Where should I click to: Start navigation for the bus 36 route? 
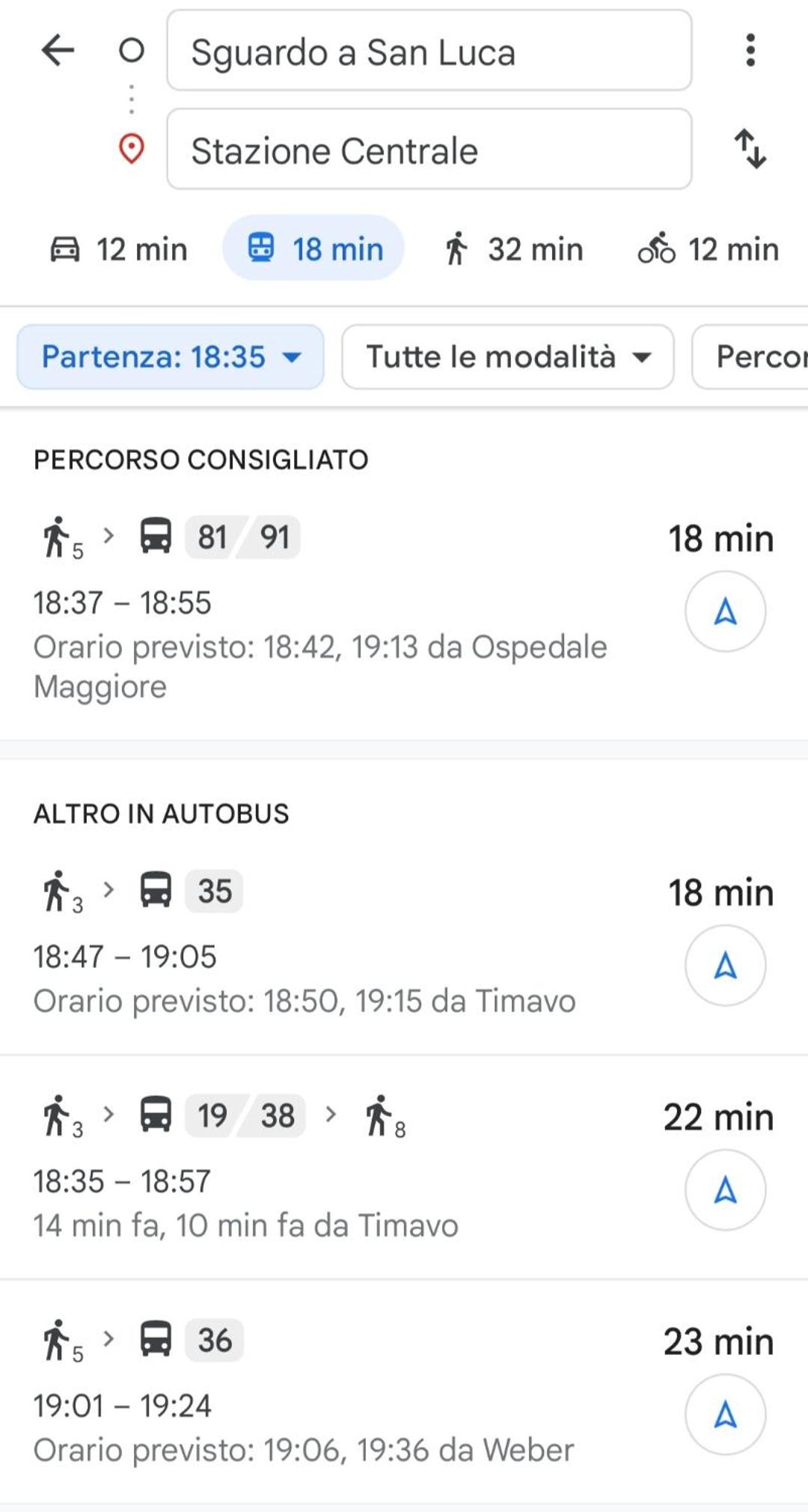[725, 1415]
